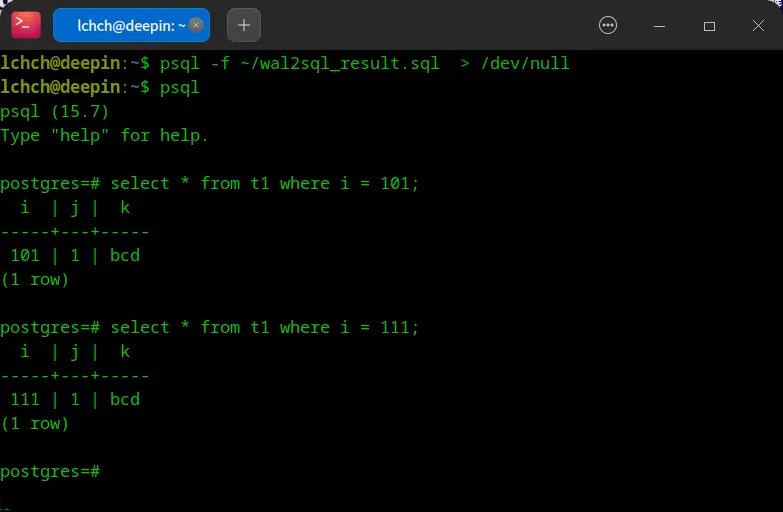
Task: Click the result row starting with 101
Action: tap(75, 255)
